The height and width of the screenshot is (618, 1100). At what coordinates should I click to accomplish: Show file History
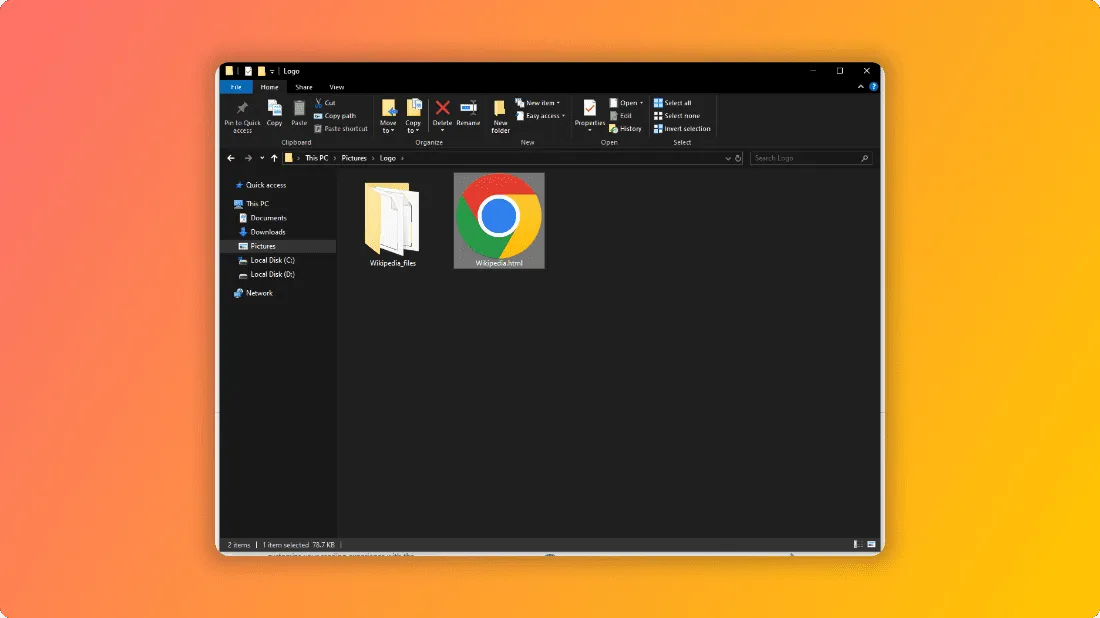(x=625, y=128)
